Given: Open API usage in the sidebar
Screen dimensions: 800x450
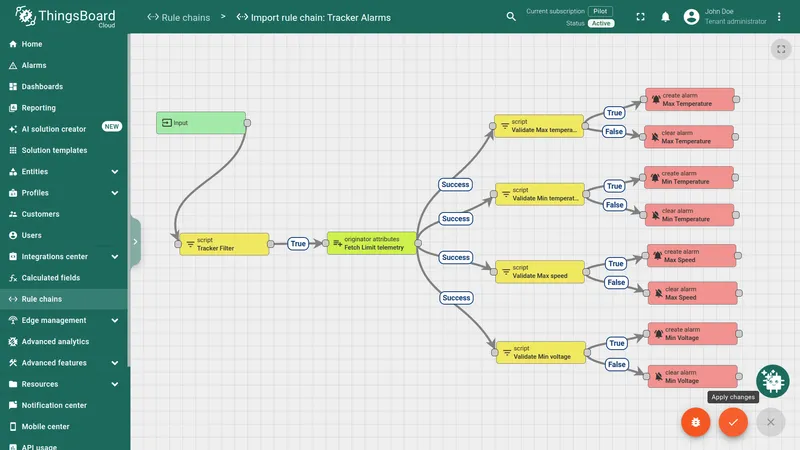Looking at the screenshot, I should 64,446.
